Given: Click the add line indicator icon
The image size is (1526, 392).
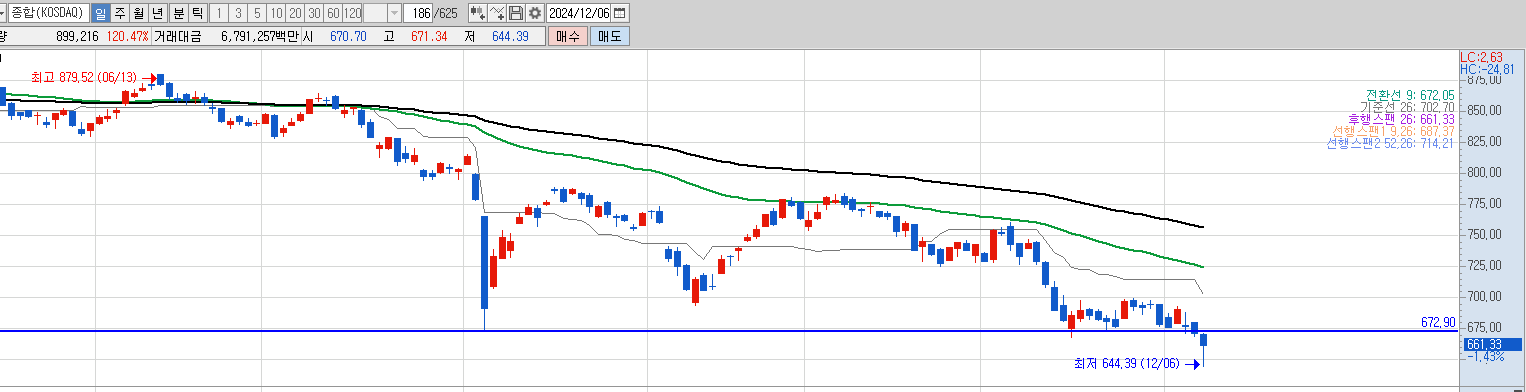Looking at the screenshot, I should point(497,13).
